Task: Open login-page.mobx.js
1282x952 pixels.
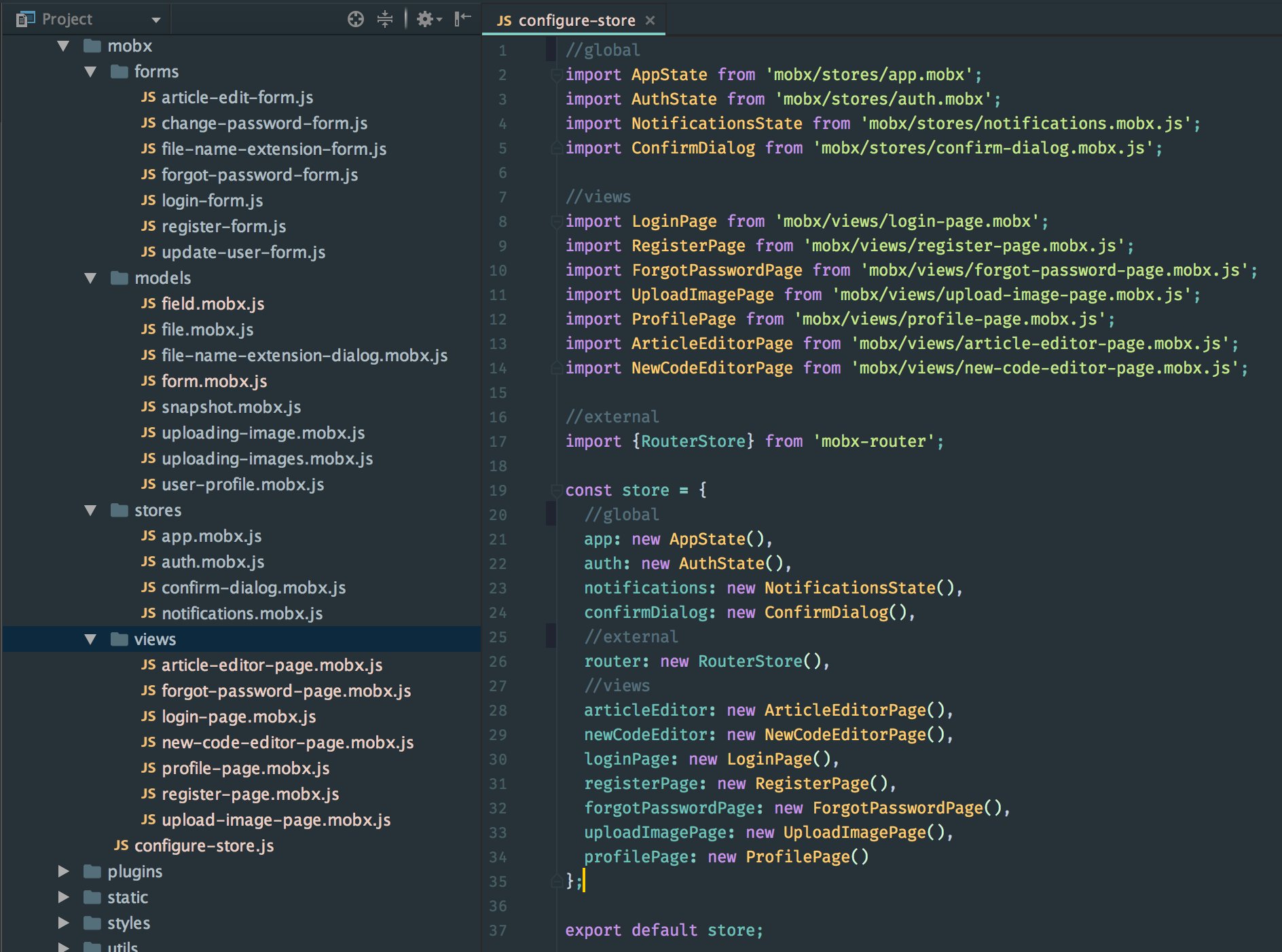Action: 238,716
